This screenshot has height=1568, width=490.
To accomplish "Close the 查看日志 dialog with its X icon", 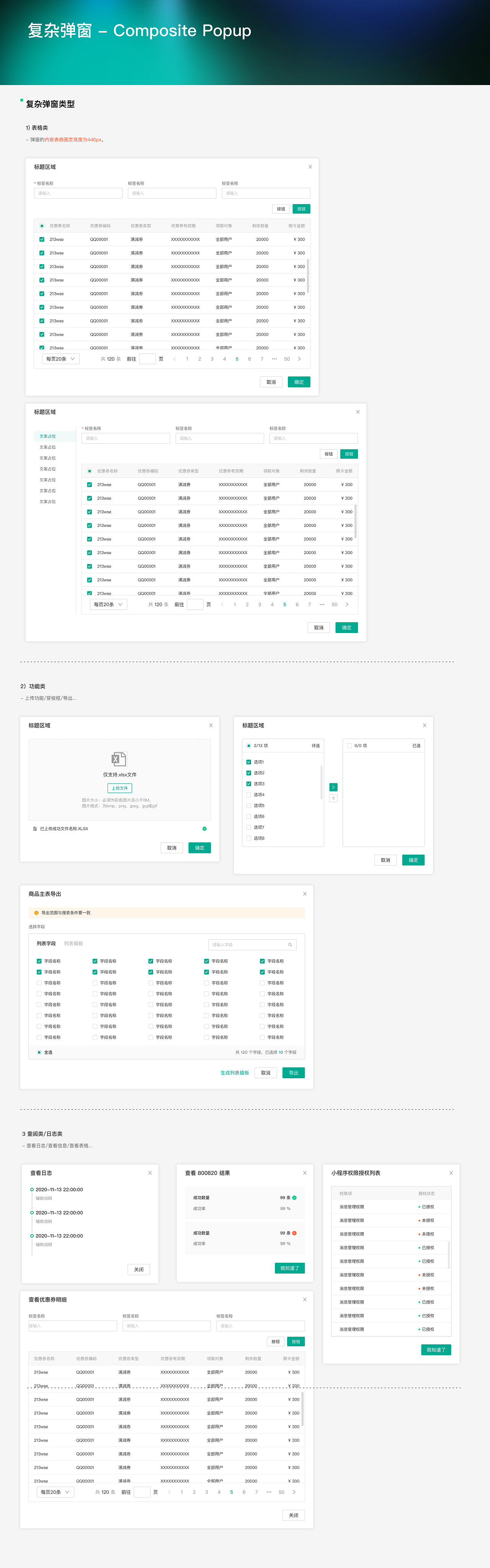I will tap(150, 1172).
